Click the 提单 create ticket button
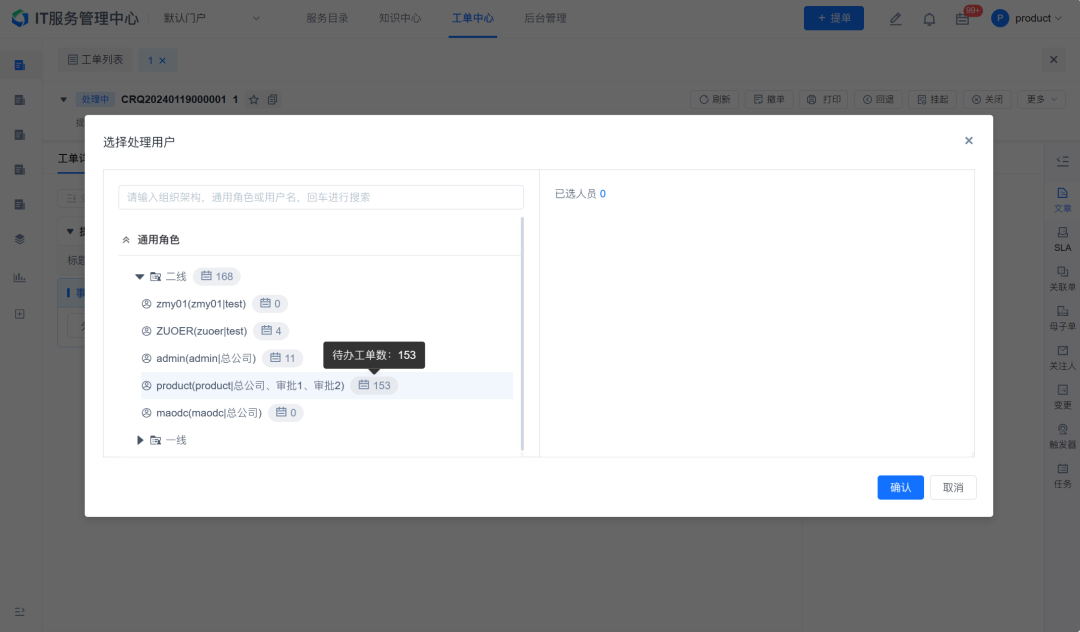The image size is (1080, 632). coord(833,18)
